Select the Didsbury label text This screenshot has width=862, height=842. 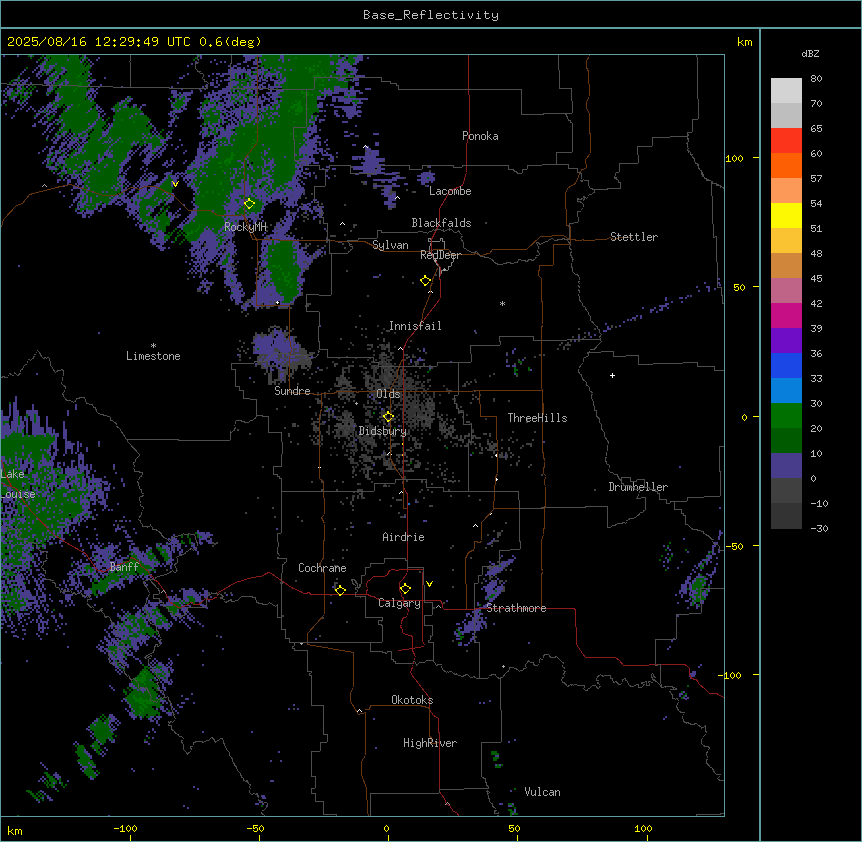[383, 431]
